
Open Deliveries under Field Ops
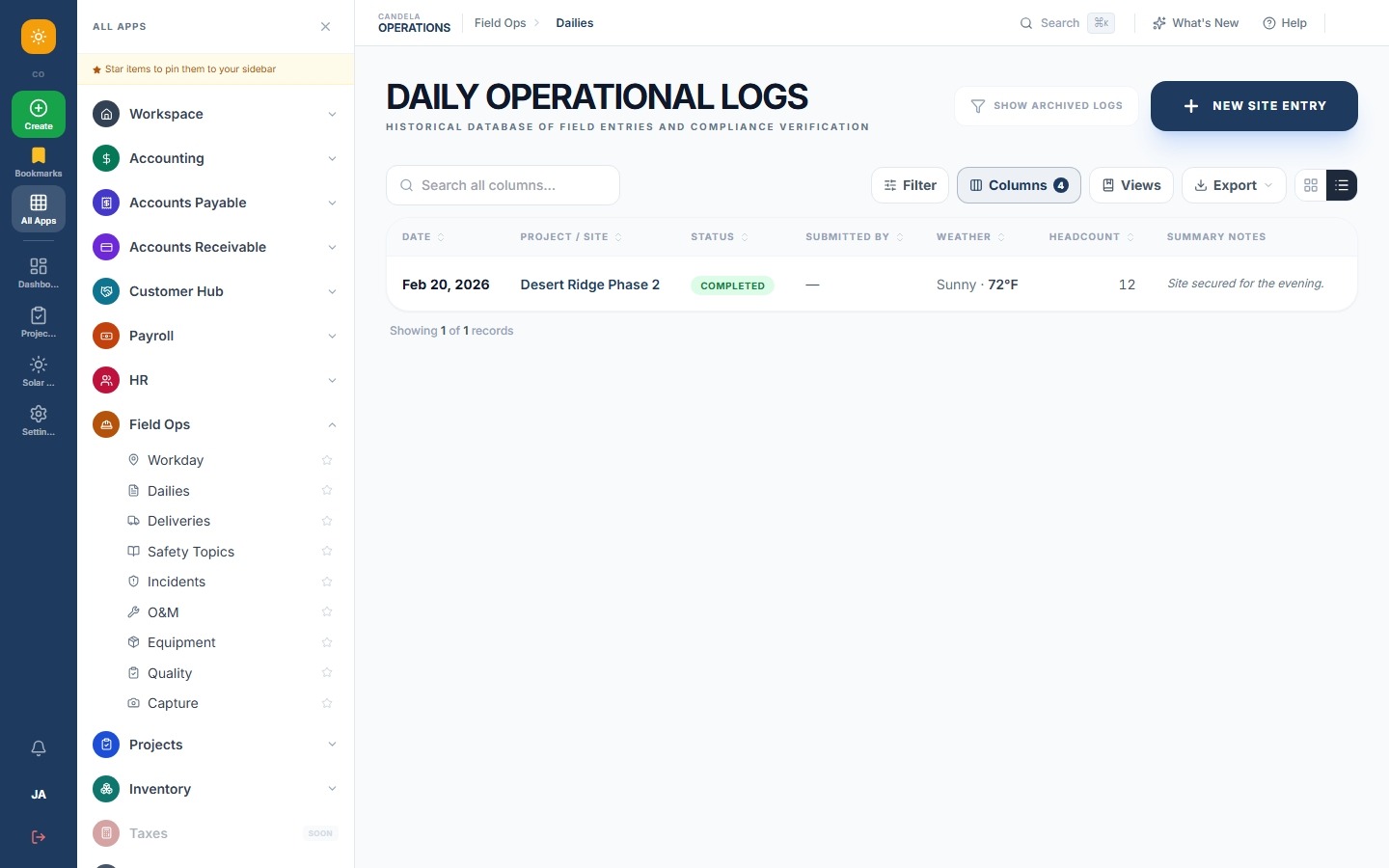click(x=178, y=521)
